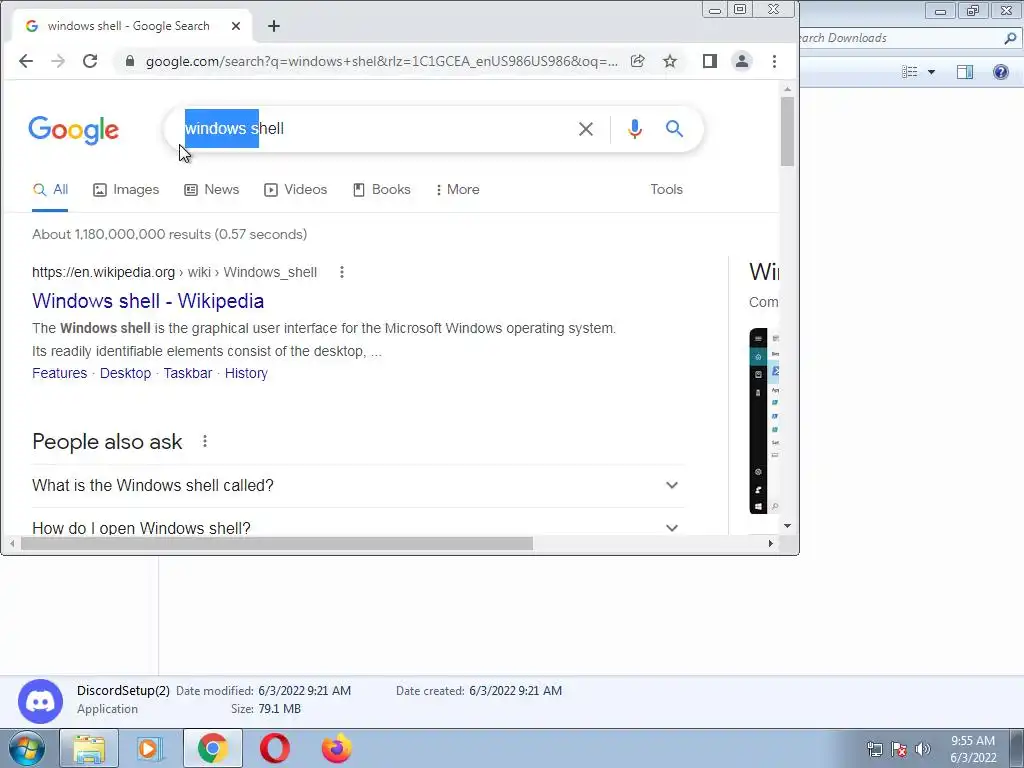This screenshot has height=768, width=1024.
Task: Launch Opera from the taskbar
Action: pos(274,748)
